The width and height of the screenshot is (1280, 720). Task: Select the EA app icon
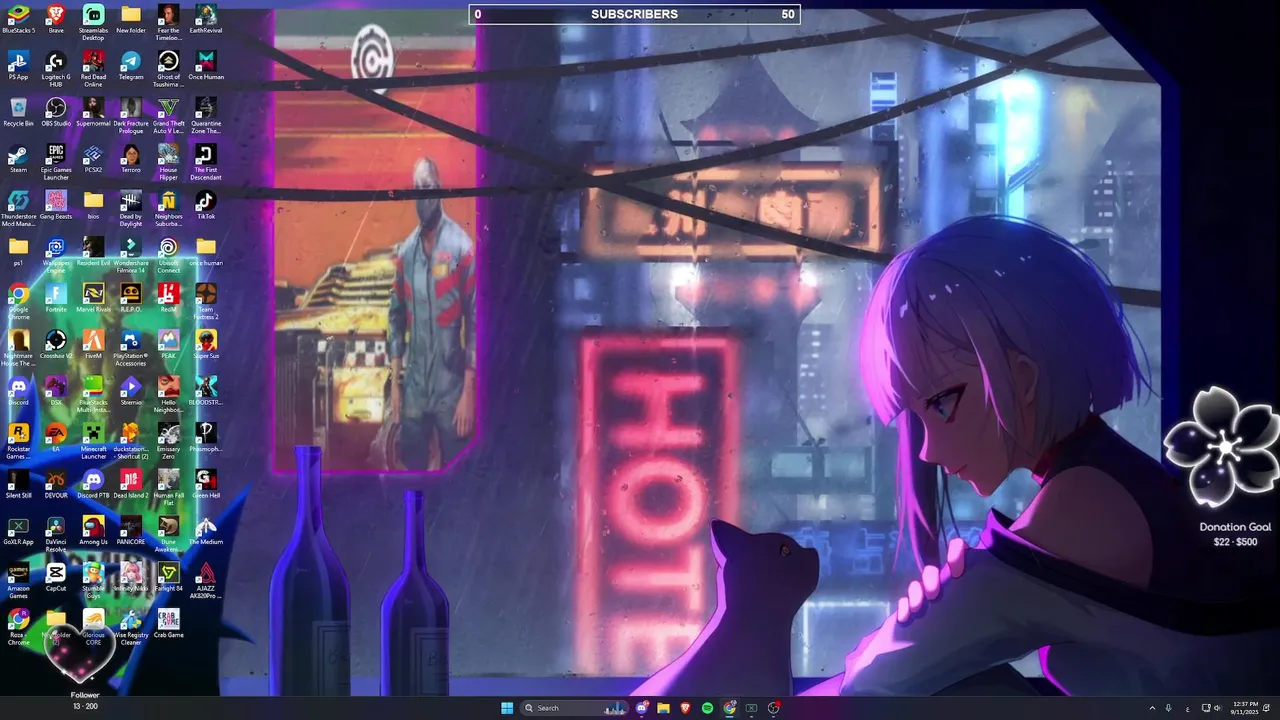coord(56,433)
